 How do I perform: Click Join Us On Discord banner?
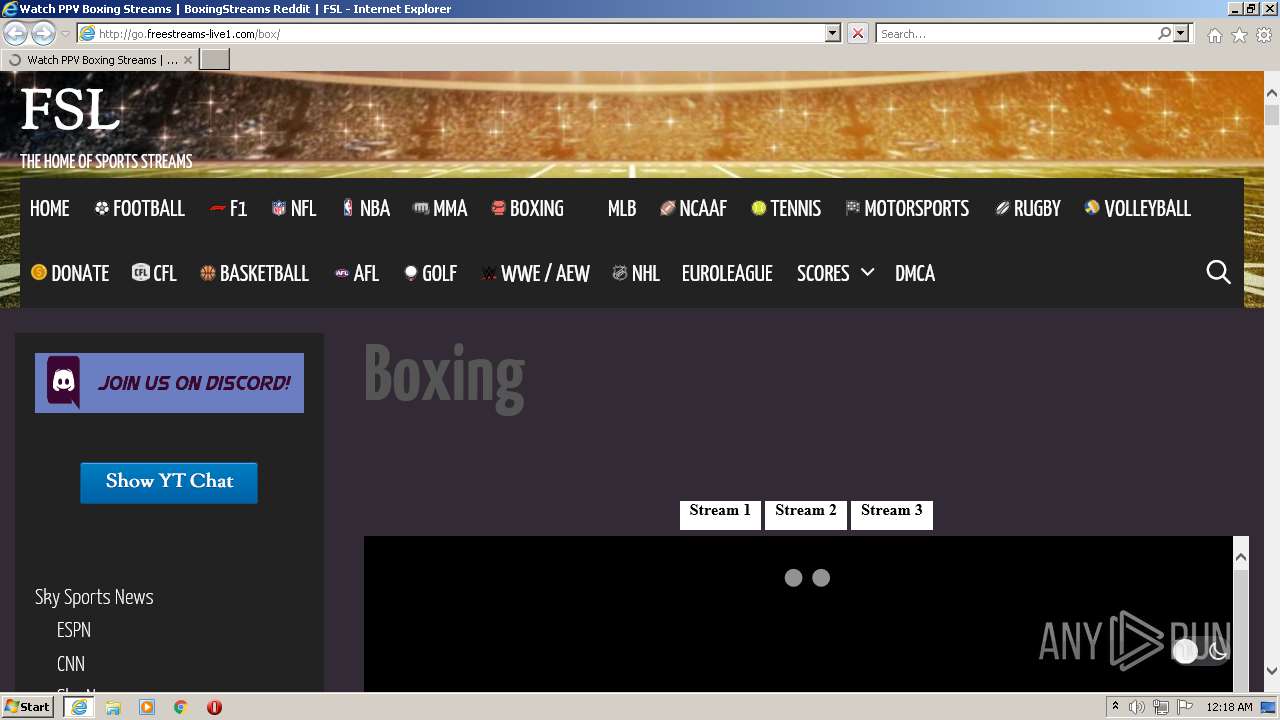pyautogui.click(x=169, y=383)
